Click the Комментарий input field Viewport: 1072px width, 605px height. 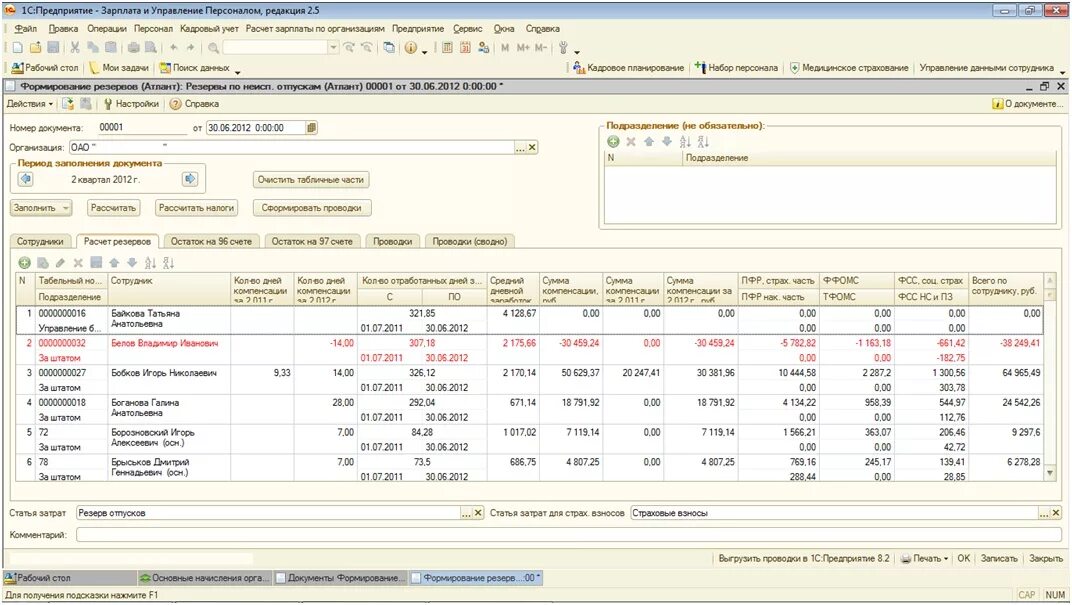point(569,535)
